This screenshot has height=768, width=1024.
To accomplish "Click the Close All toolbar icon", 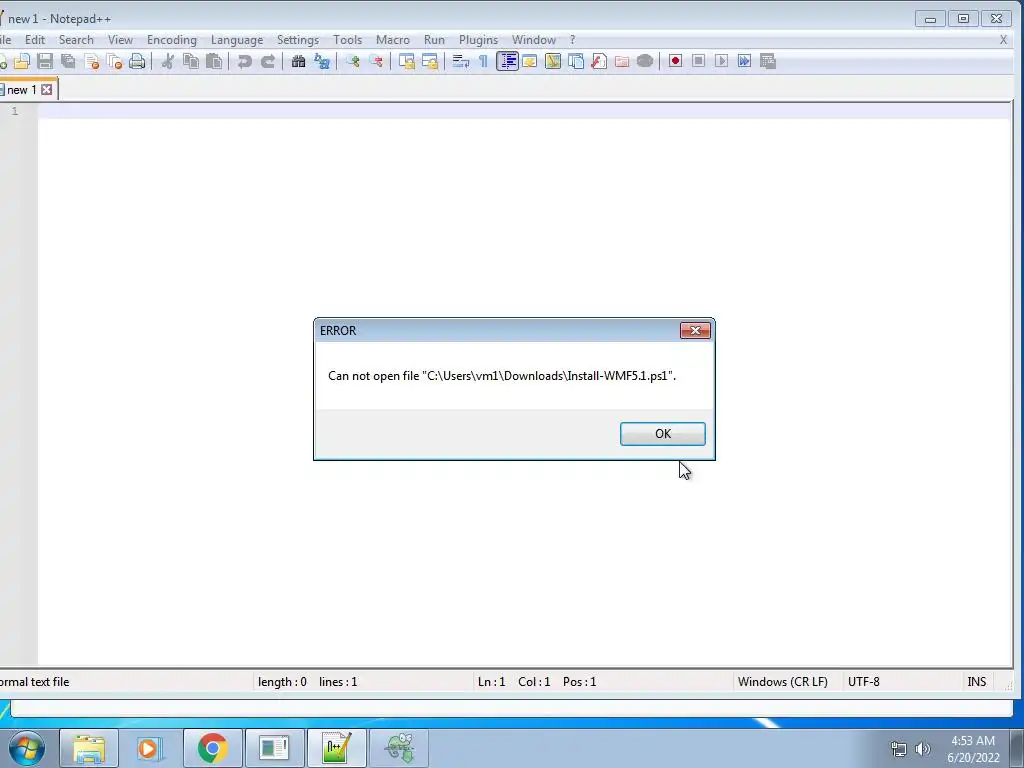I will coord(114,61).
